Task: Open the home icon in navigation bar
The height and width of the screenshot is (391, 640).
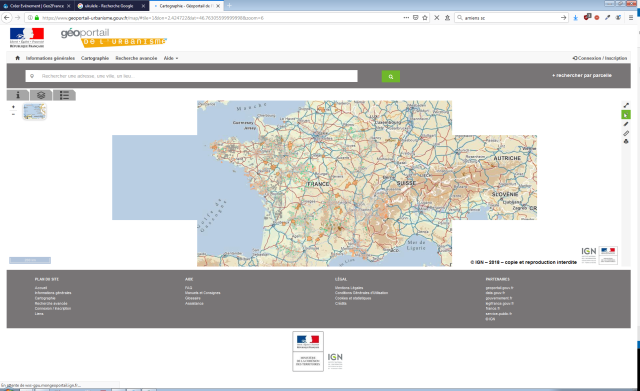Action: click(18, 58)
